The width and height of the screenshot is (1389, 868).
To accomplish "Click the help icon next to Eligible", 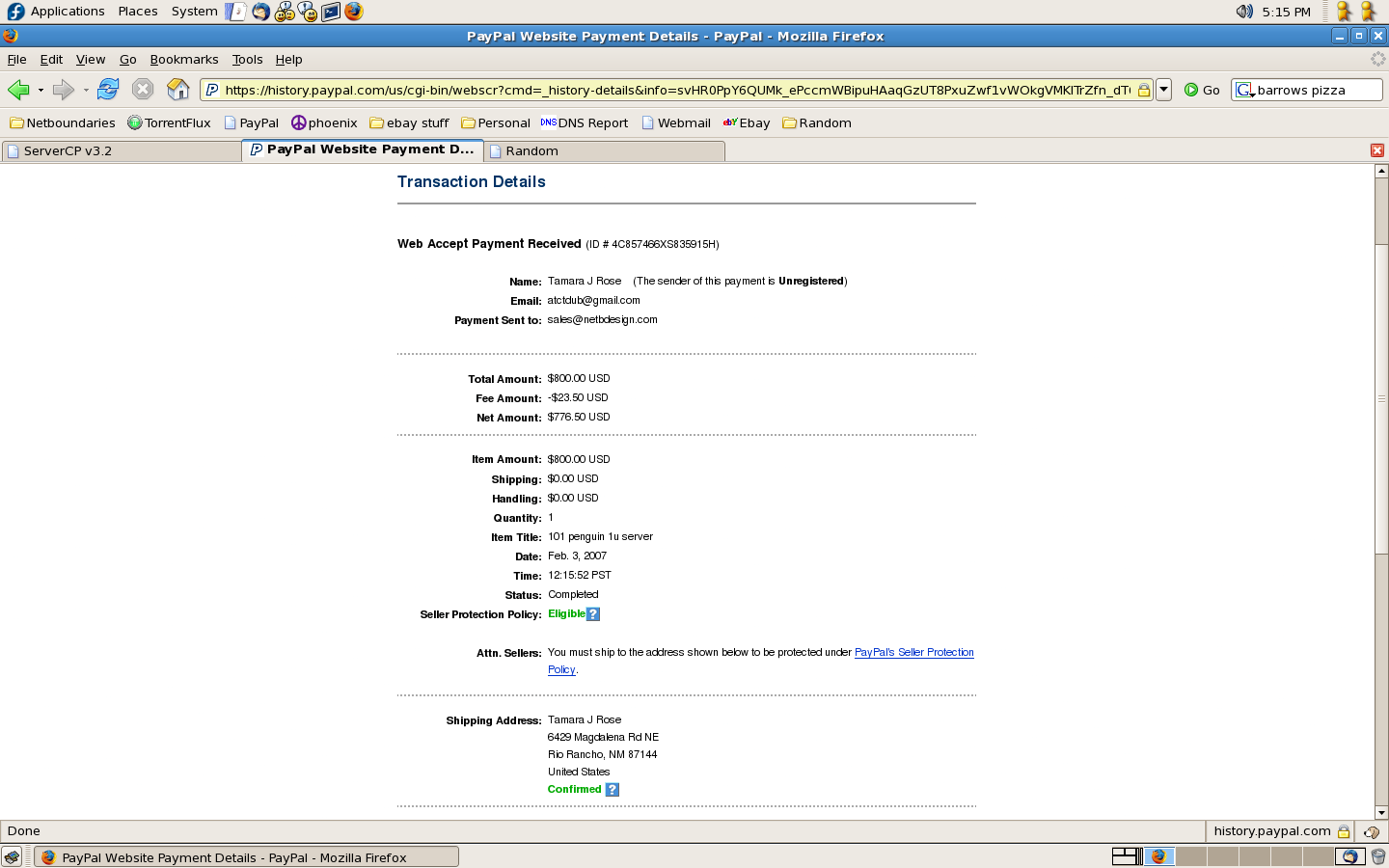I will 593,614.
